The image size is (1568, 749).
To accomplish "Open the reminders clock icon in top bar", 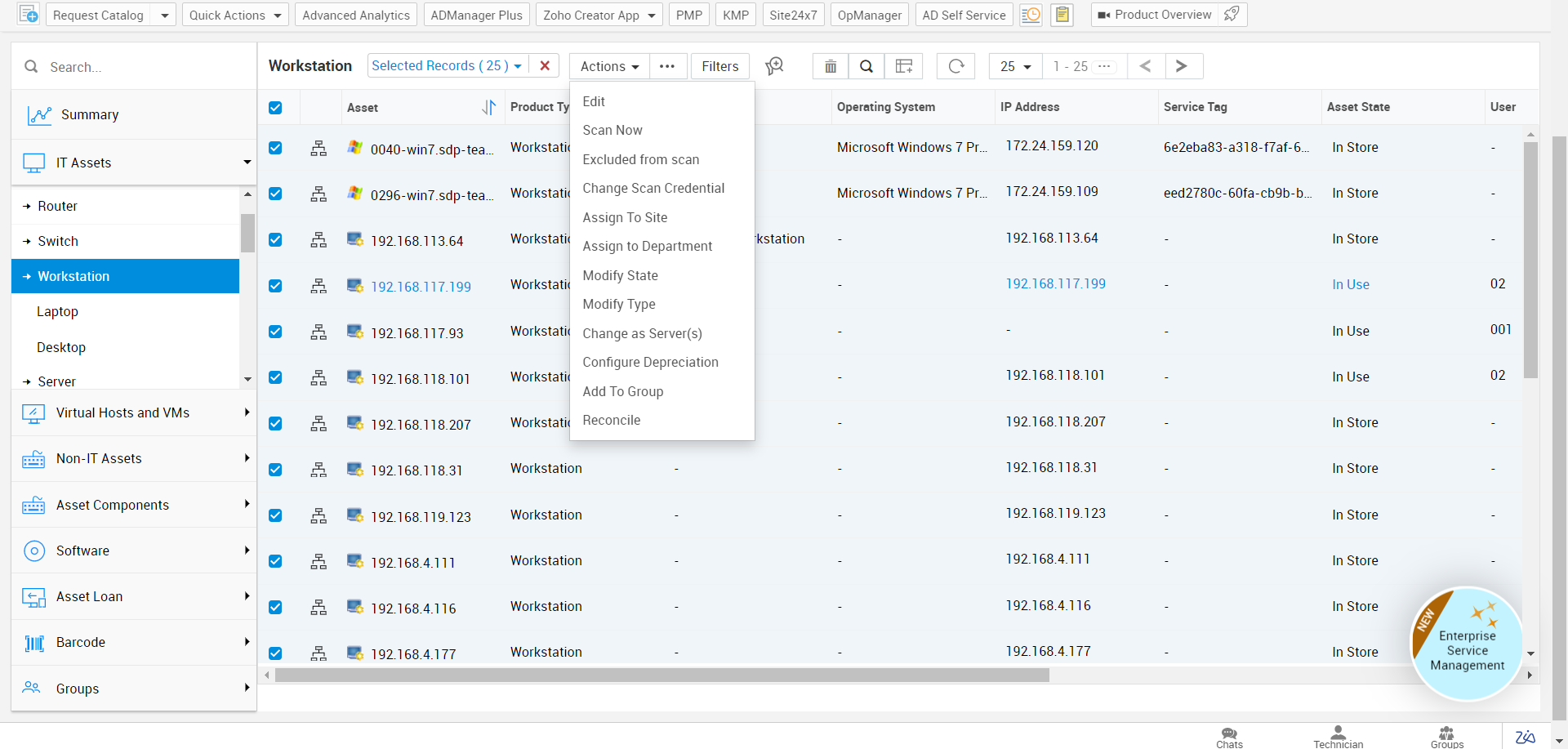I will pyautogui.click(x=1031, y=15).
